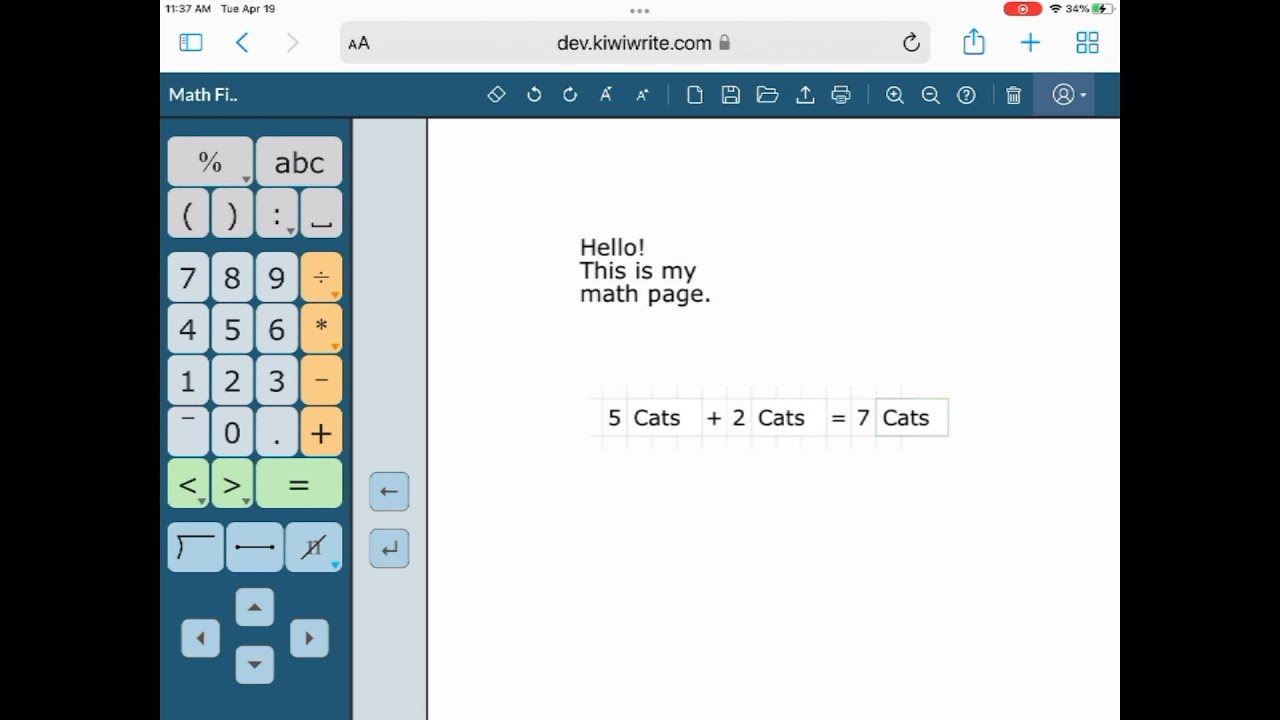Move cursor up with arrow key
This screenshot has height=720, width=1280.
tap(254, 607)
